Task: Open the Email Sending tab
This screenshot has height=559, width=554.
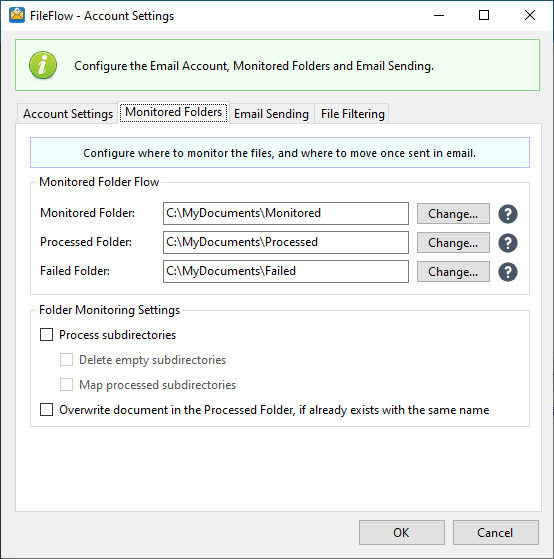Action: pyautogui.click(x=271, y=114)
